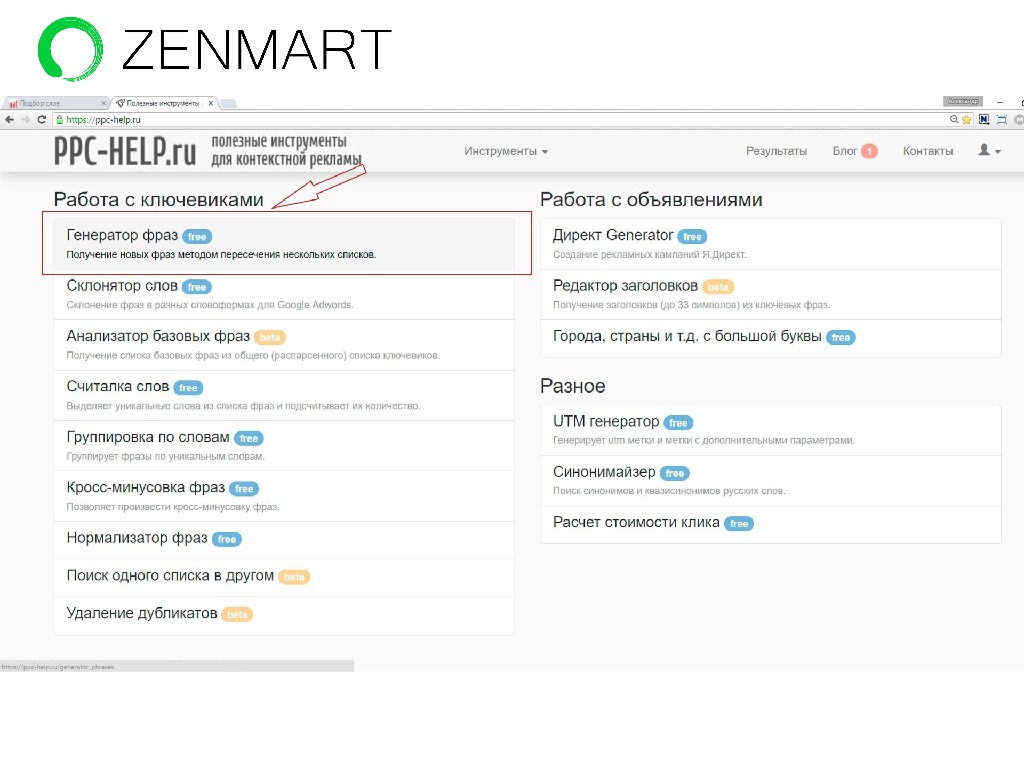Open the 'Результаты' menu item

pyautogui.click(x=776, y=151)
